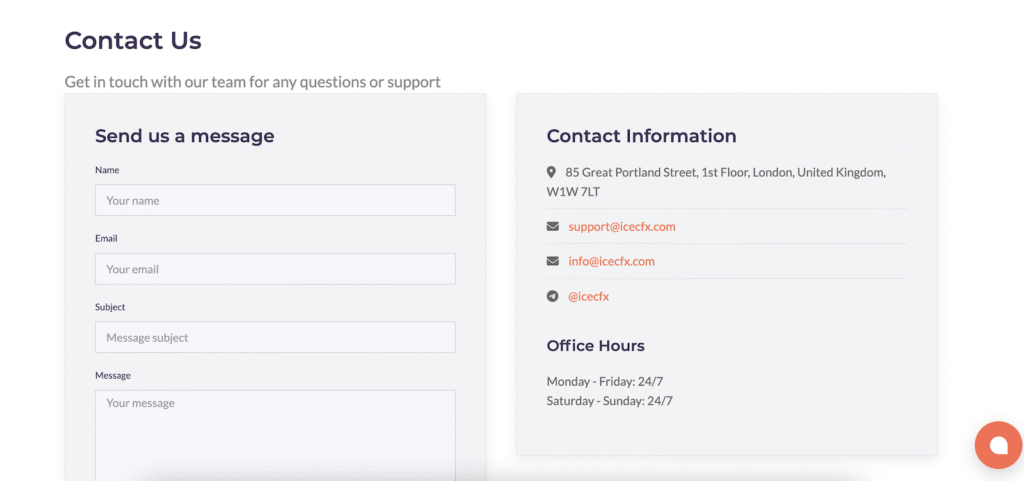Click the map pin icon beside address
Viewport: 1024px width, 481px height.
(x=551, y=172)
